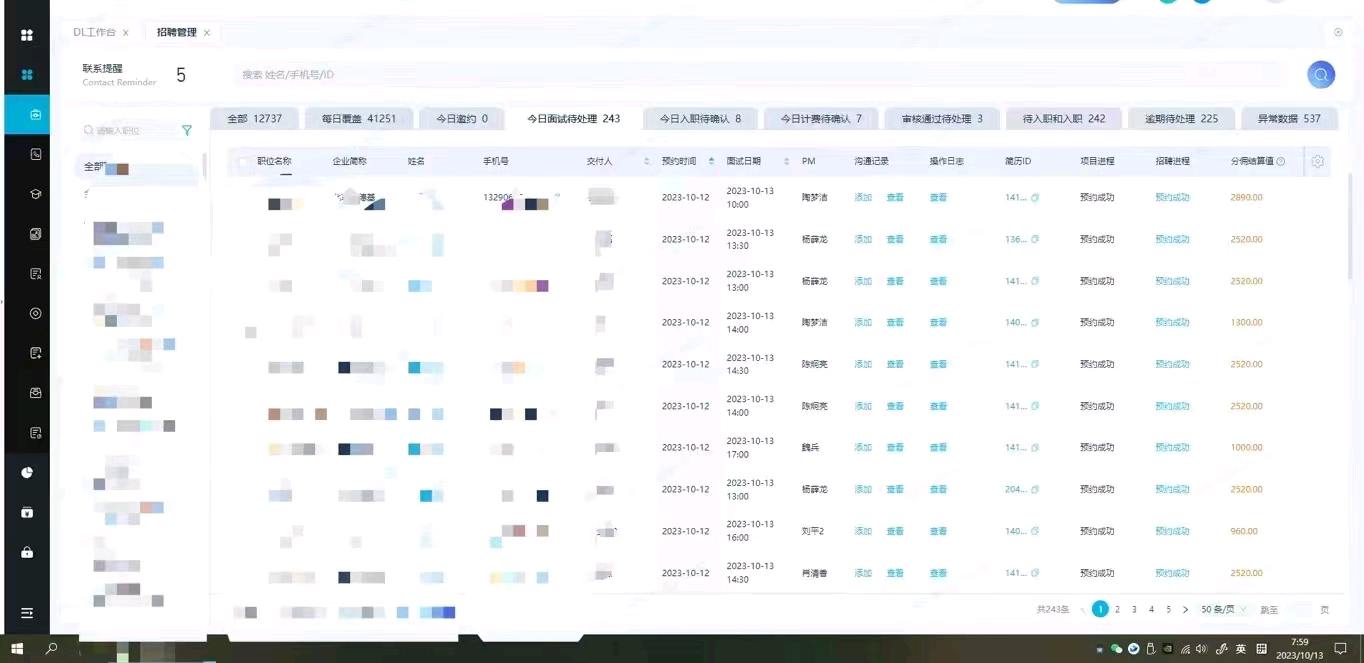Click the volume icon in system tray
Screen dimensions: 1364x663
click(x=1201, y=649)
